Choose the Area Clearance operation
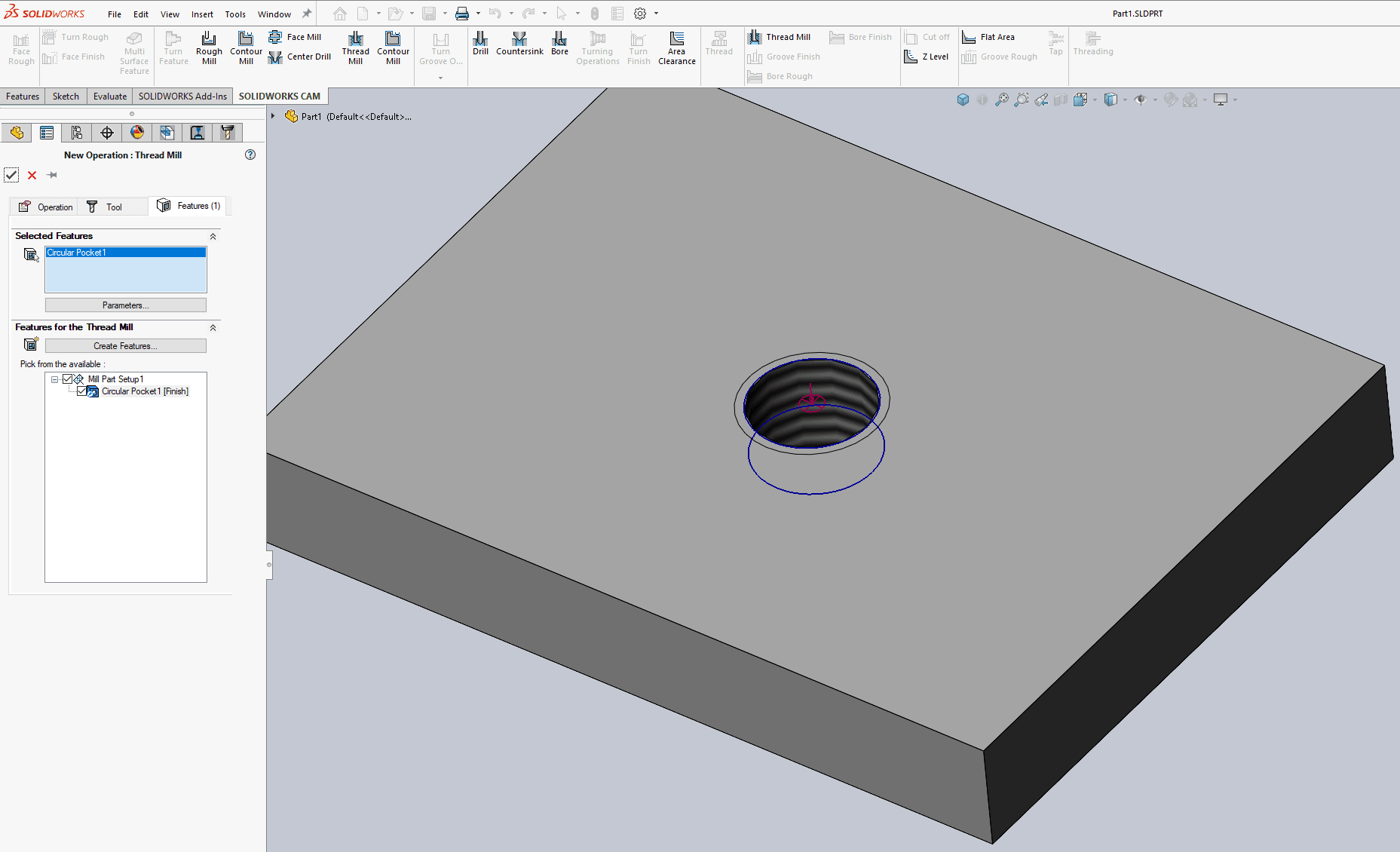 (x=676, y=48)
